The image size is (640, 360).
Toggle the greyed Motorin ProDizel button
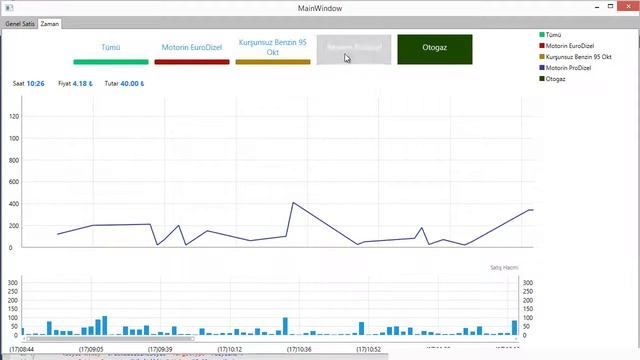[x=354, y=50]
